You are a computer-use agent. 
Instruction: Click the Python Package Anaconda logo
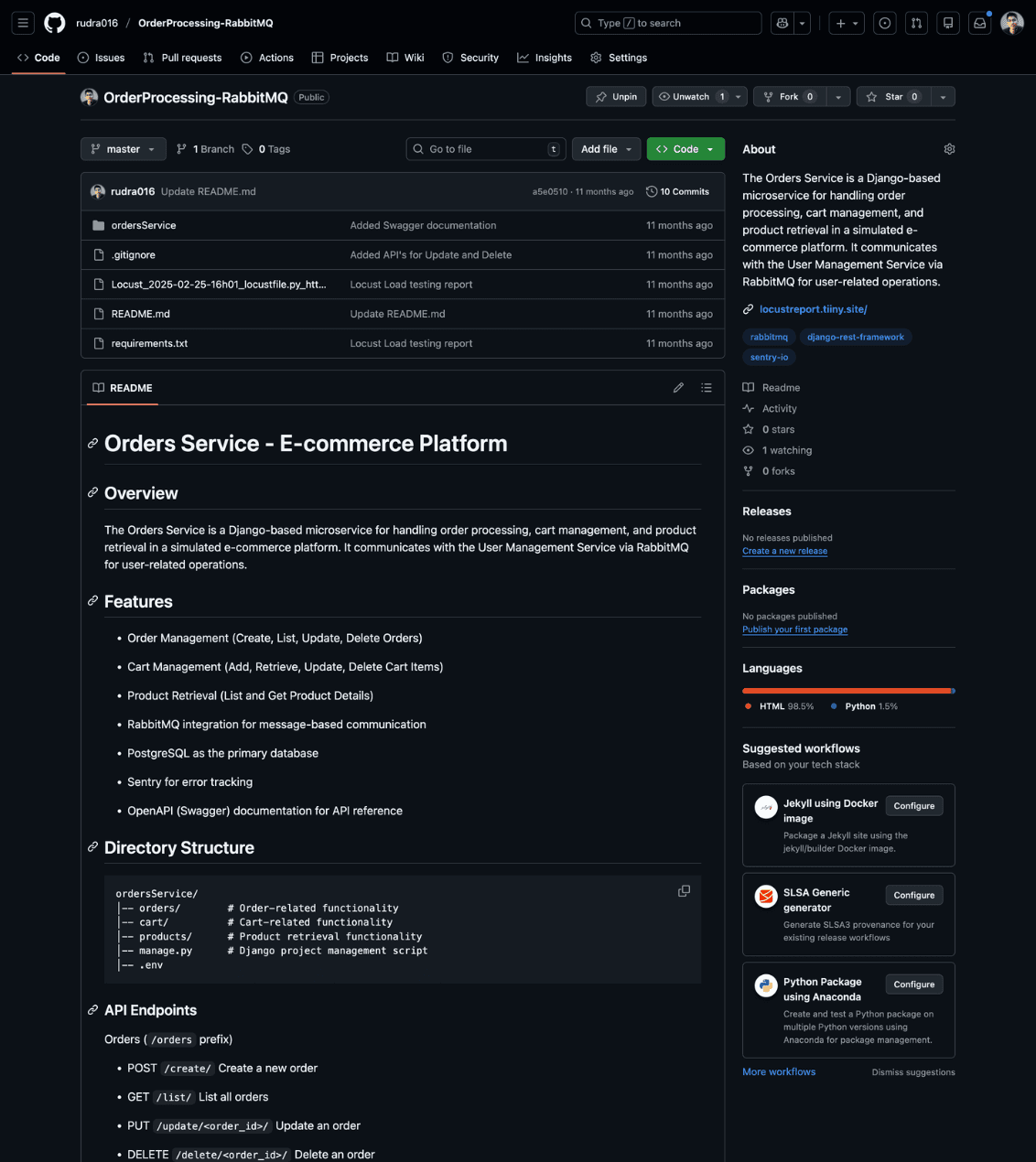tap(766, 985)
